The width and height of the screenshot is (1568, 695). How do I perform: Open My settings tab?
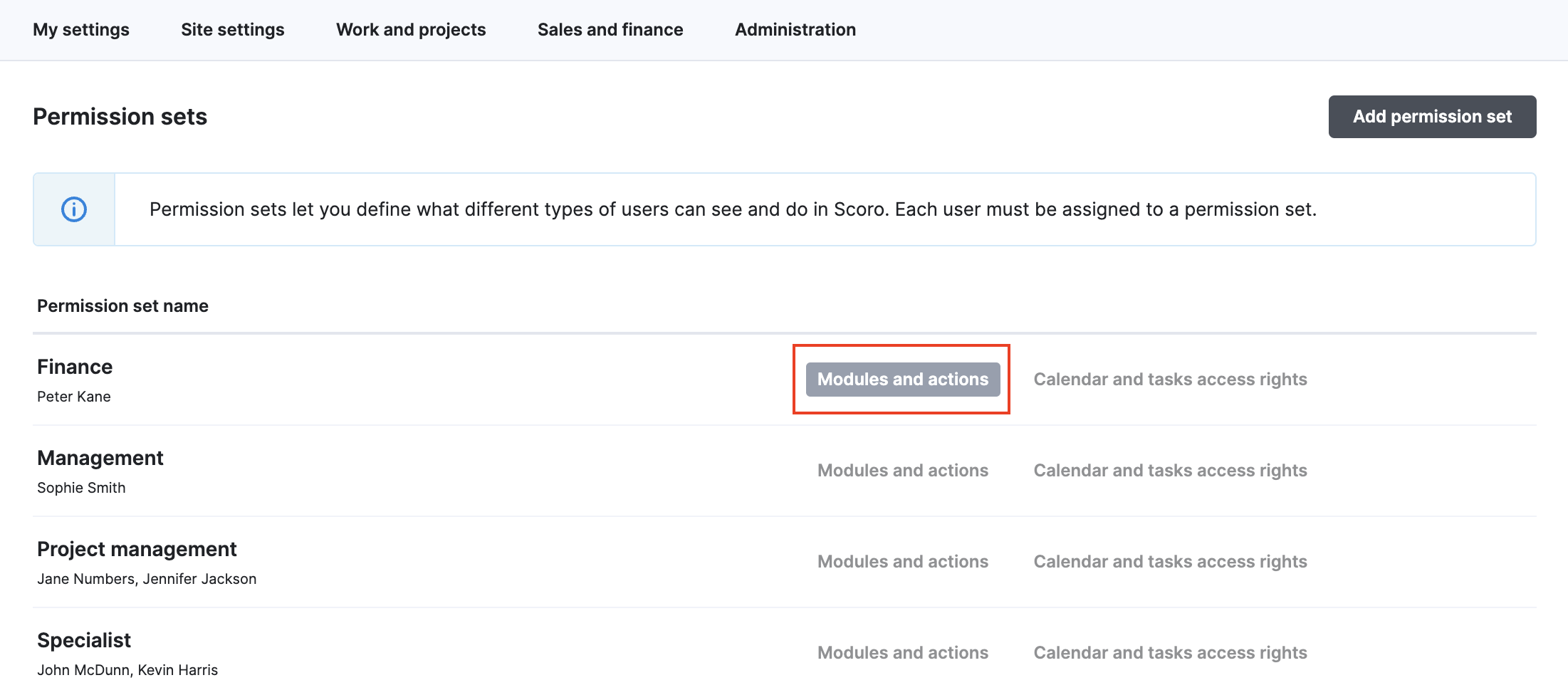tap(81, 29)
